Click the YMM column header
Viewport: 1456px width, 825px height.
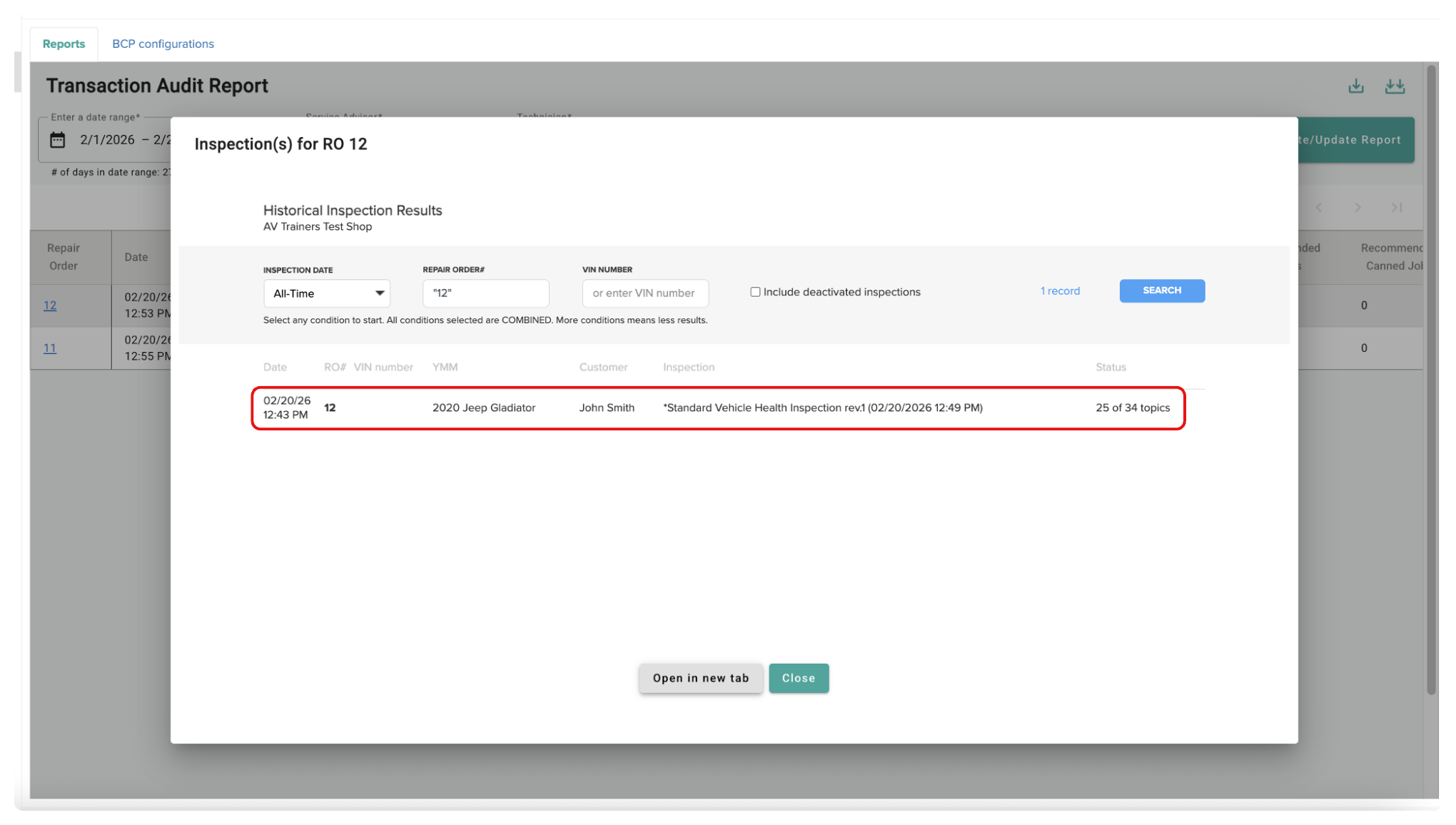tap(445, 367)
